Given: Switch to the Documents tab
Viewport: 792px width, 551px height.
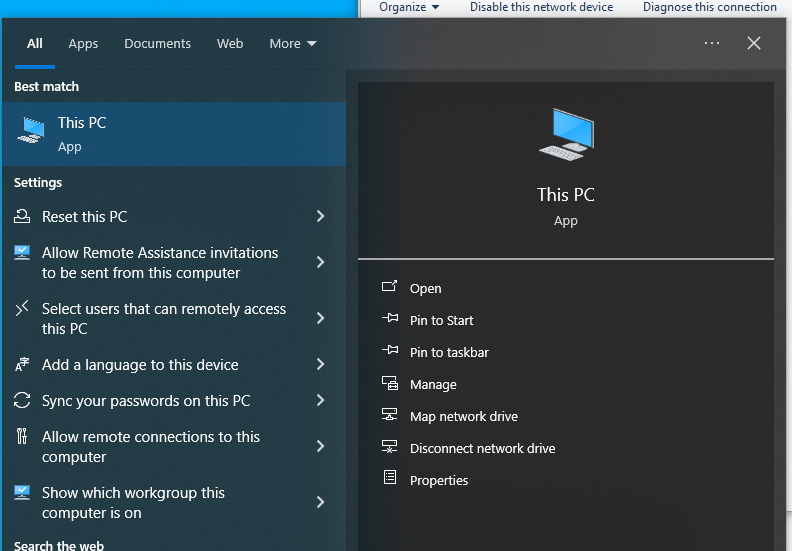Looking at the screenshot, I should coord(157,44).
